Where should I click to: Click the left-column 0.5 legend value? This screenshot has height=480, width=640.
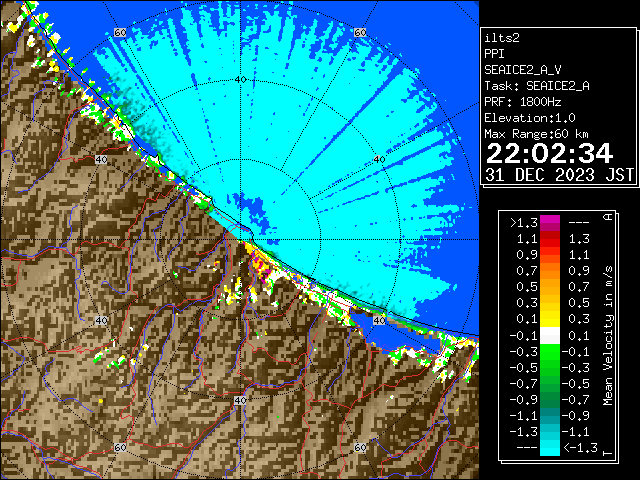527,287
